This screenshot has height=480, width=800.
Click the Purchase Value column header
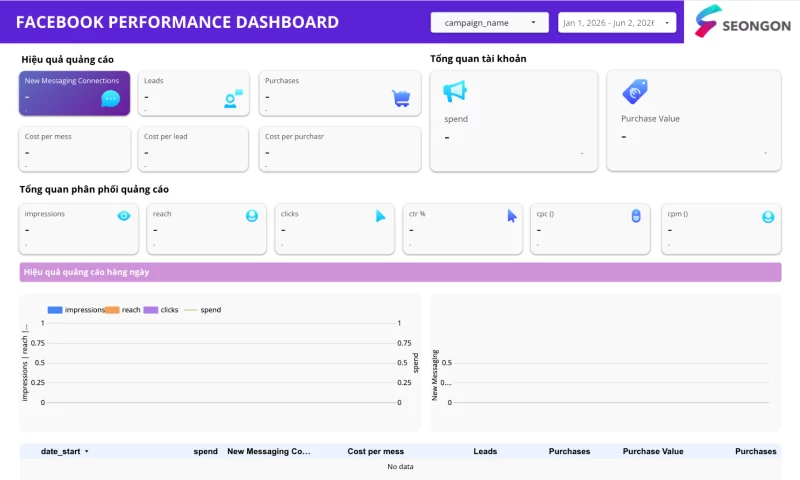pyautogui.click(x=653, y=451)
